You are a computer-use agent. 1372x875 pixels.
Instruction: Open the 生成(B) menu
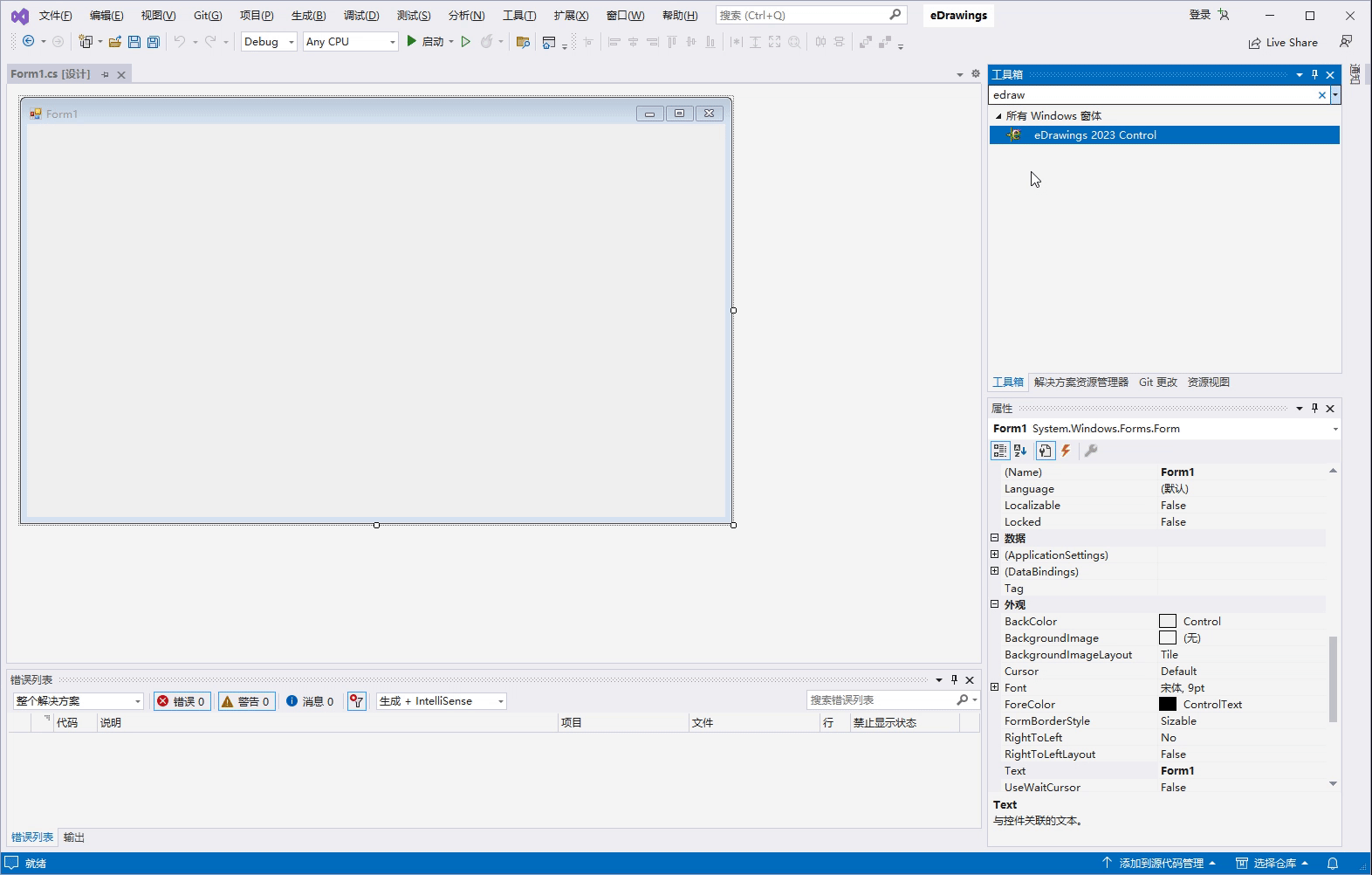(x=308, y=15)
